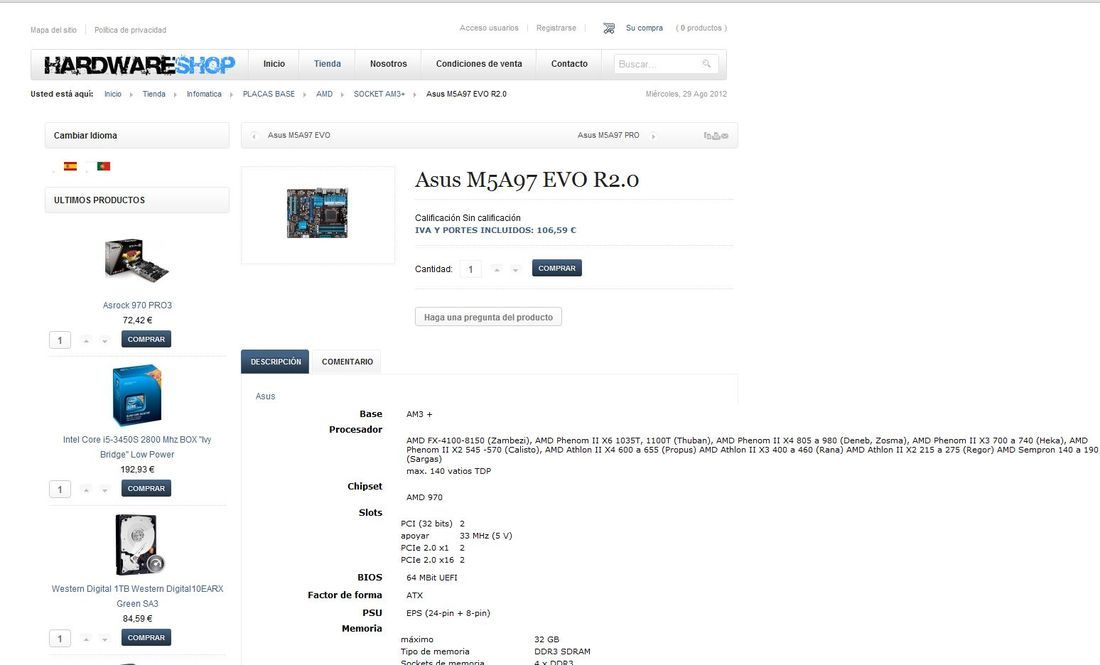
Task: Switch to the DESCRIPCIÓN tab
Action: click(x=275, y=362)
